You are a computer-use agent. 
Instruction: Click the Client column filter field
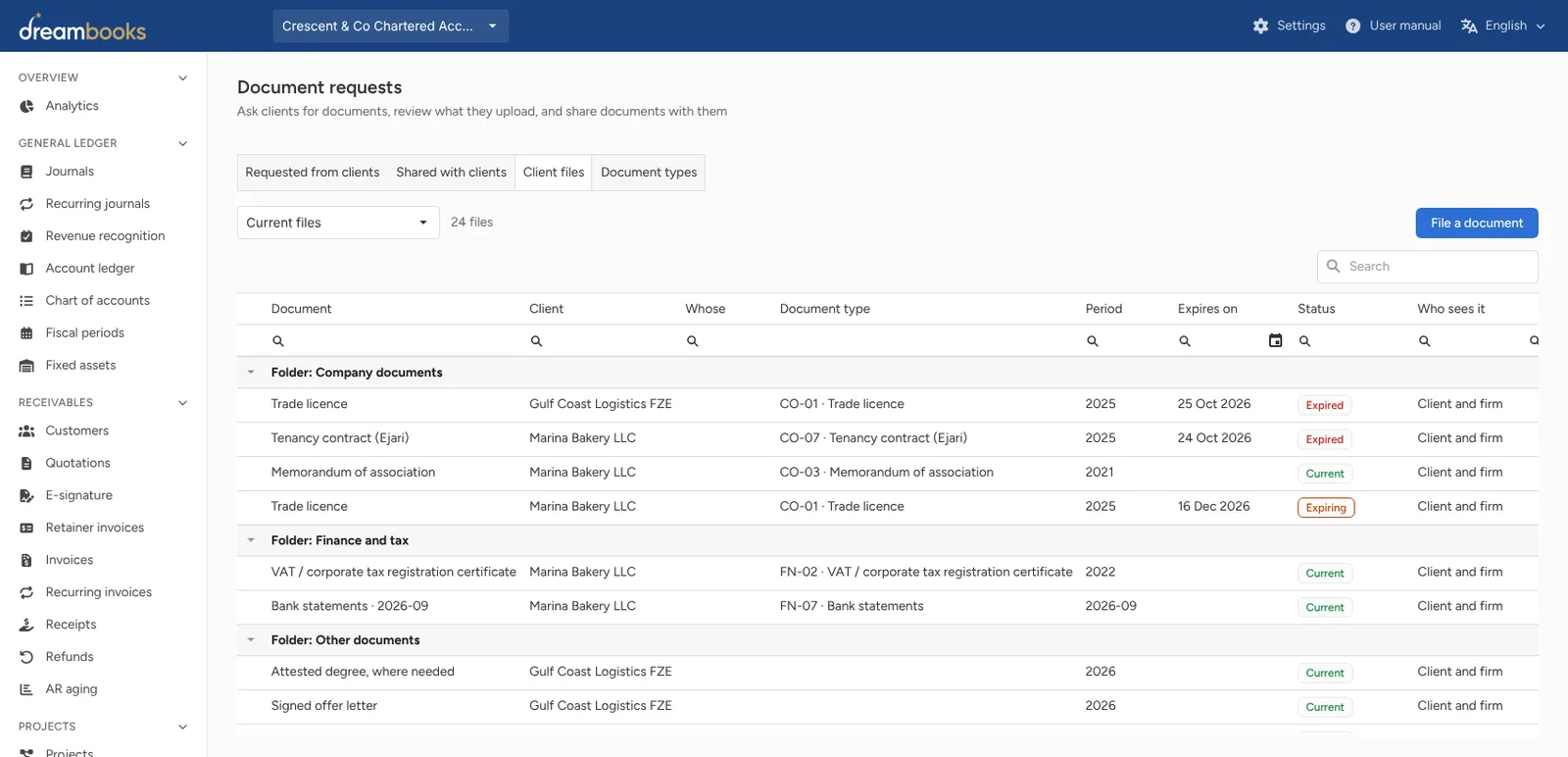coord(600,341)
